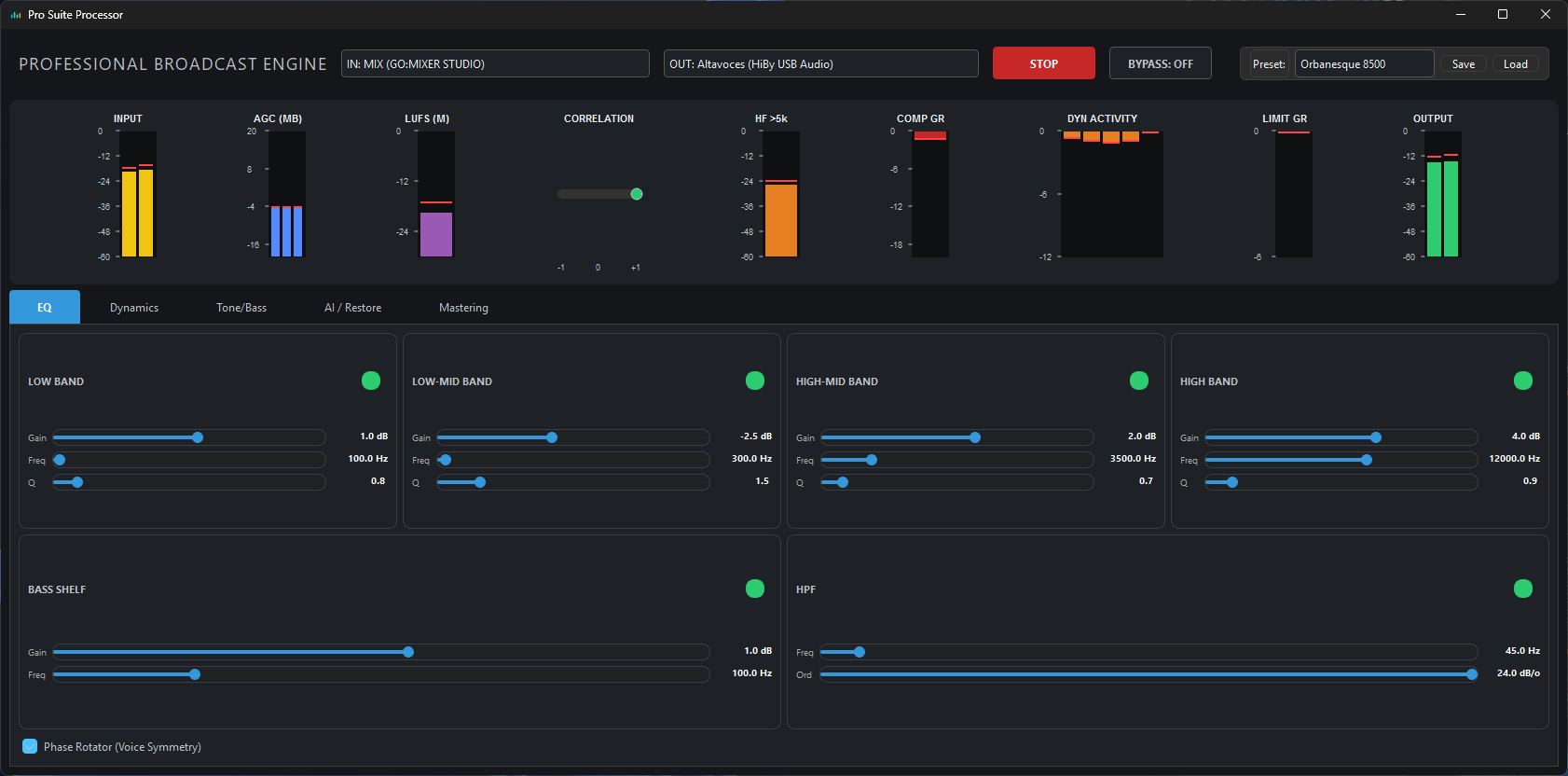The height and width of the screenshot is (776, 1568).
Task: Toggle the High-Mid Band enable dot
Action: pyautogui.click(x=1139, y=381)
